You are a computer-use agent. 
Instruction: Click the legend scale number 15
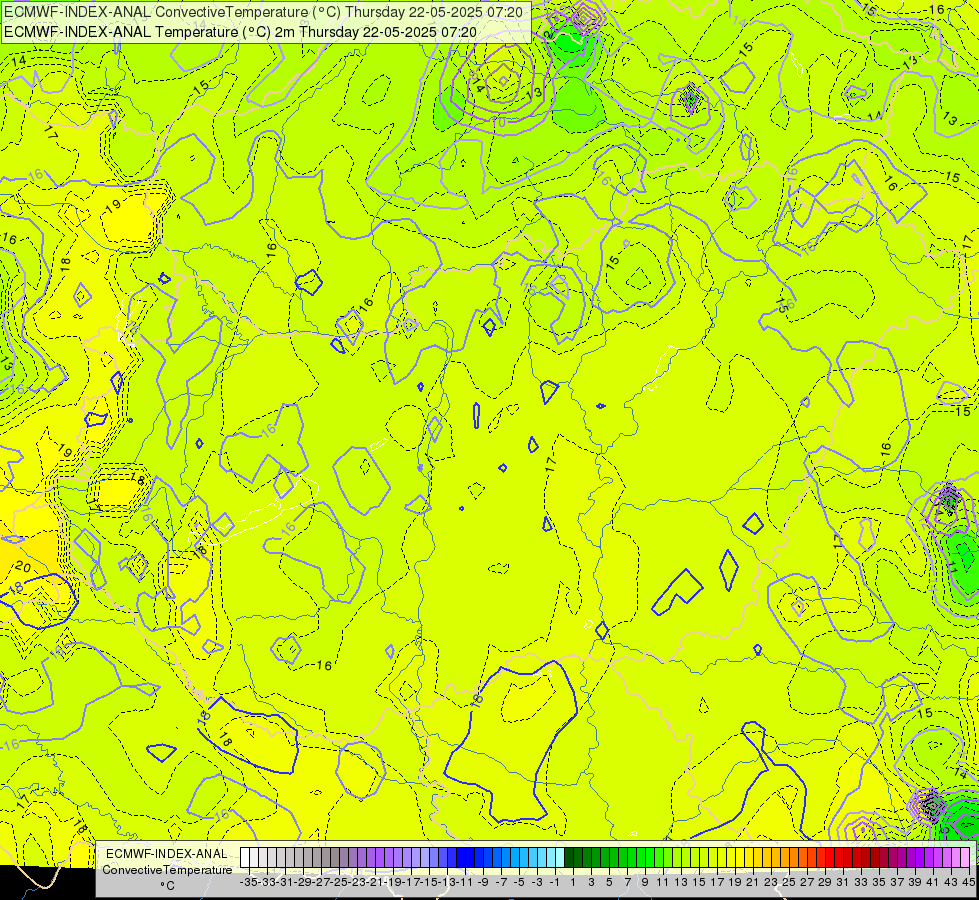click(699, 882)
